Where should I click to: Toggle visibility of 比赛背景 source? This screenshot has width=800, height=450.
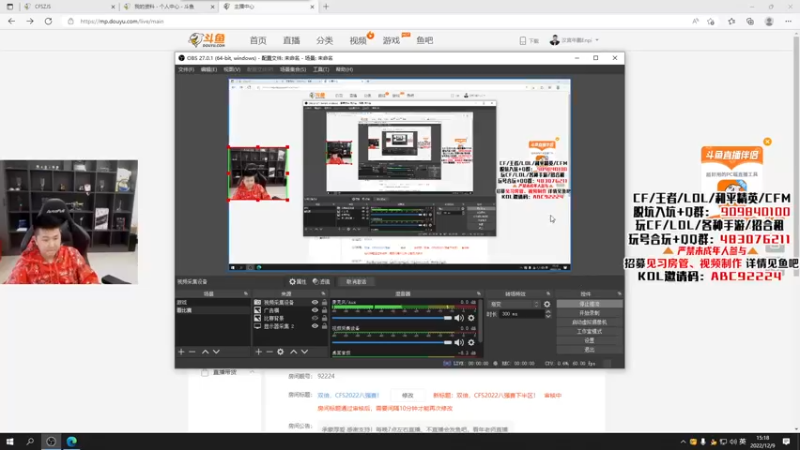click(315, 318)
